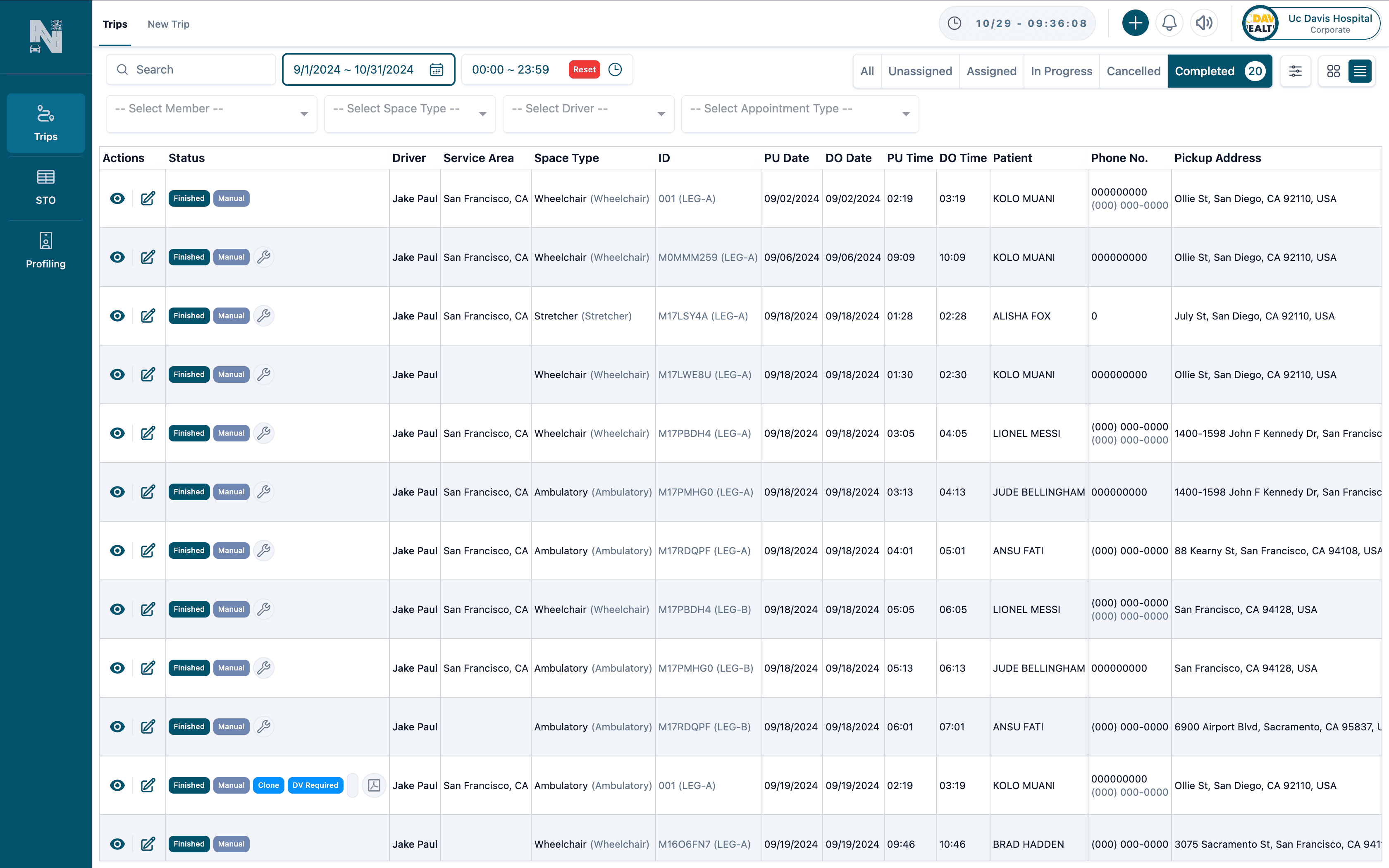Screen dimensions: 1389x868
Task: Switch to the New Trip tab
Action: [x=168, y=24]
